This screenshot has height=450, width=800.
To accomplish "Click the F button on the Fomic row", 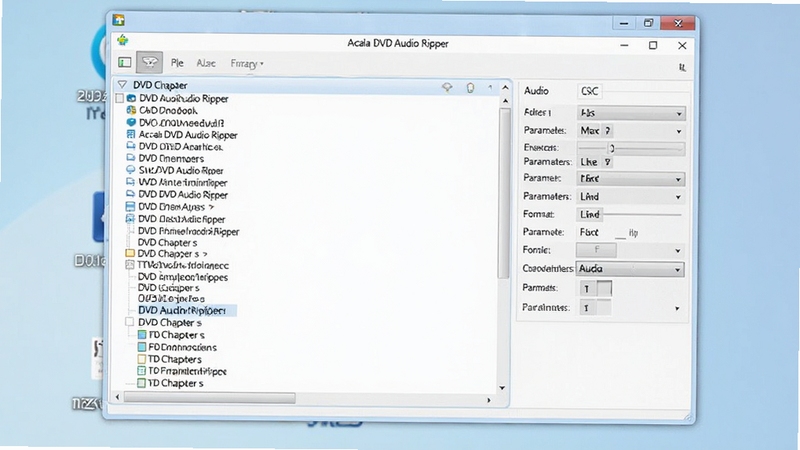I will click(x=596, y=250).
